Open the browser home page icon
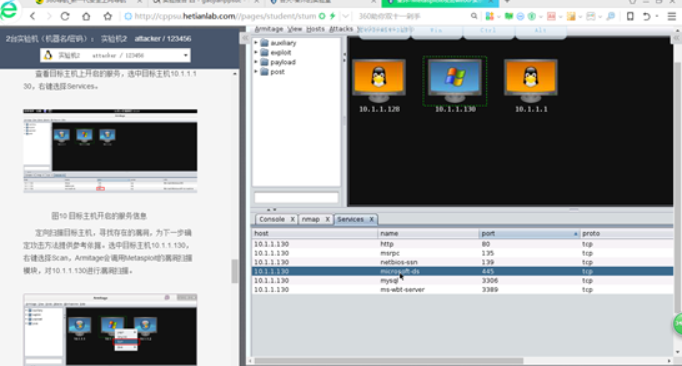Viewport: 682px width, 366px height. 86,17
